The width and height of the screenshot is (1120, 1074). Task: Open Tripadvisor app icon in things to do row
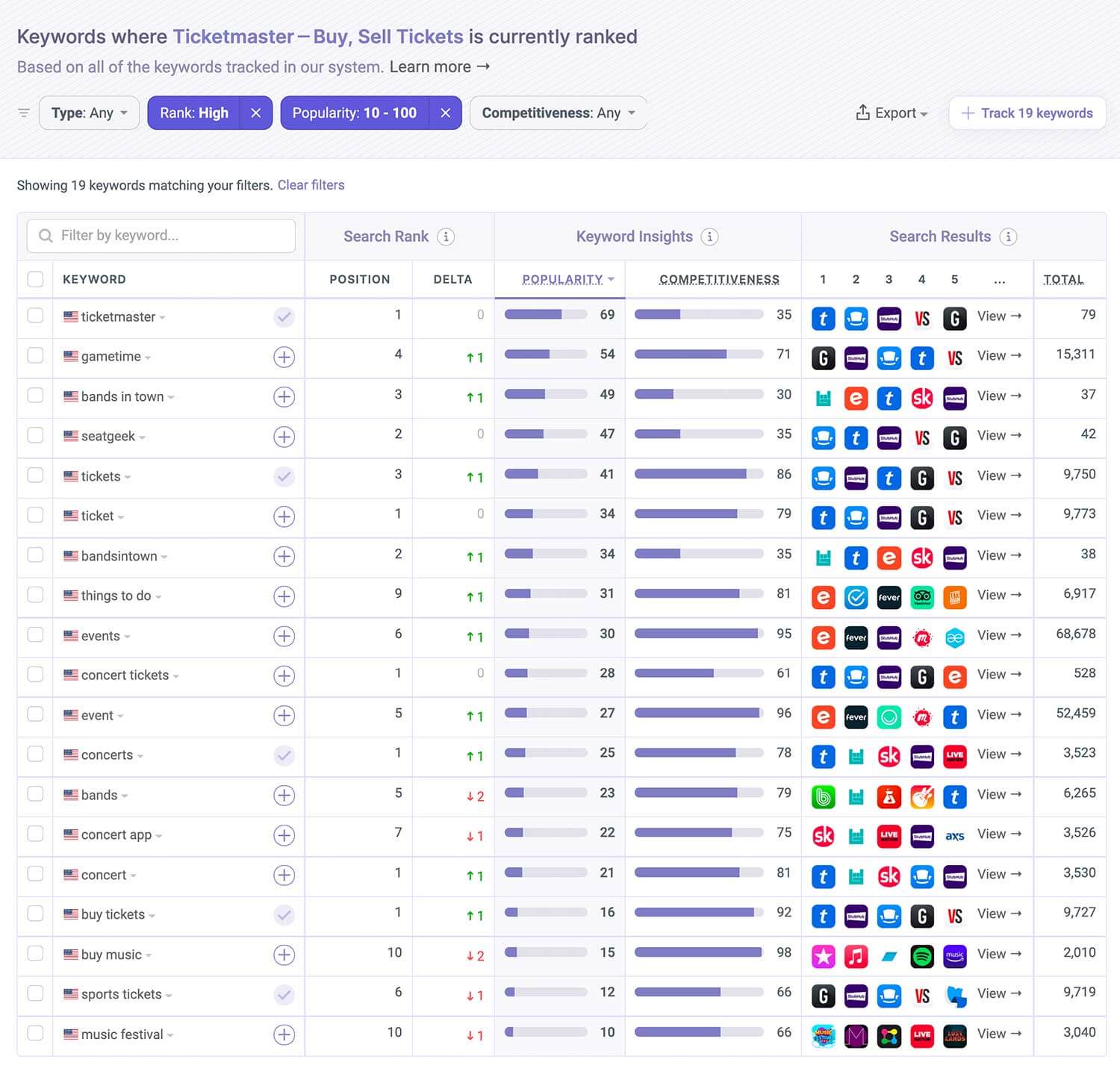[922, 597]
